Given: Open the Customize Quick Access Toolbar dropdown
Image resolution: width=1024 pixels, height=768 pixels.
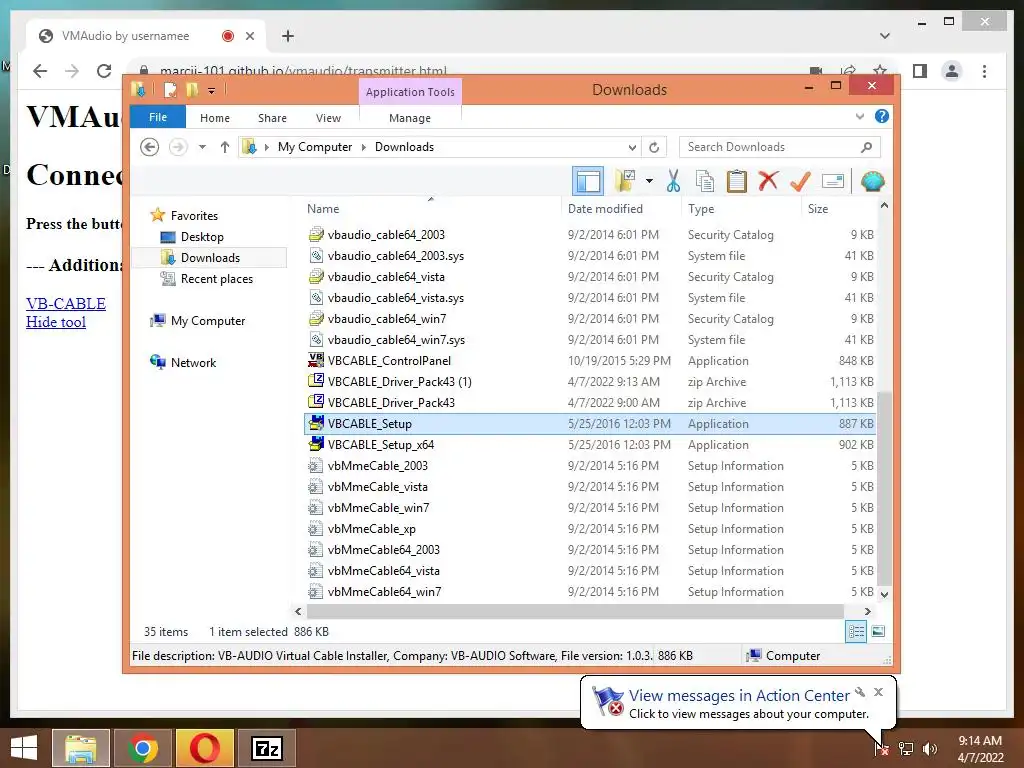Looking at the screenshot, I should pos(212,91).
